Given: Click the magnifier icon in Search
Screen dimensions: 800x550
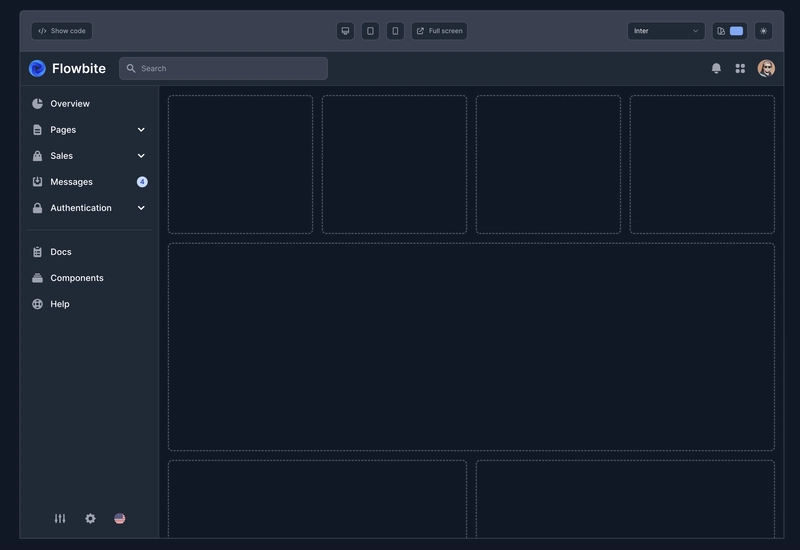Looking at the screenshot, I should 131,68.
